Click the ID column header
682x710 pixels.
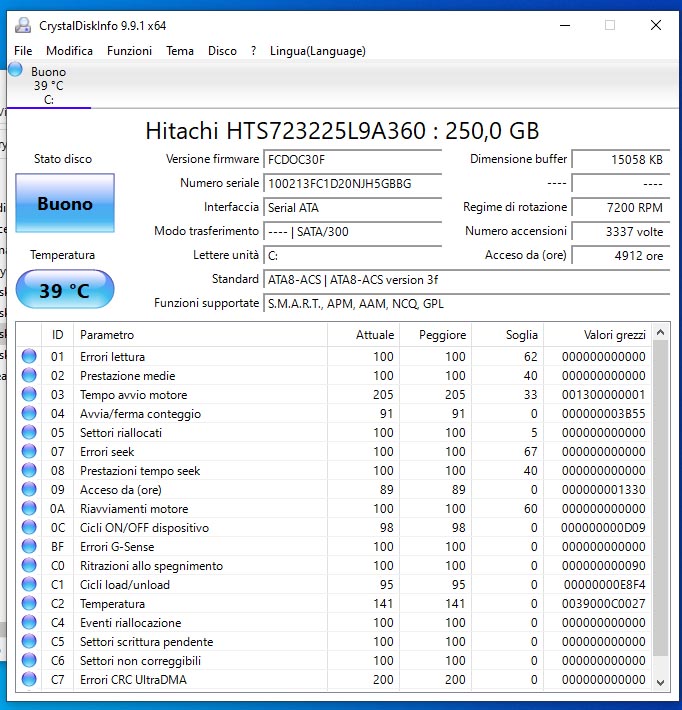click(58, 335)
